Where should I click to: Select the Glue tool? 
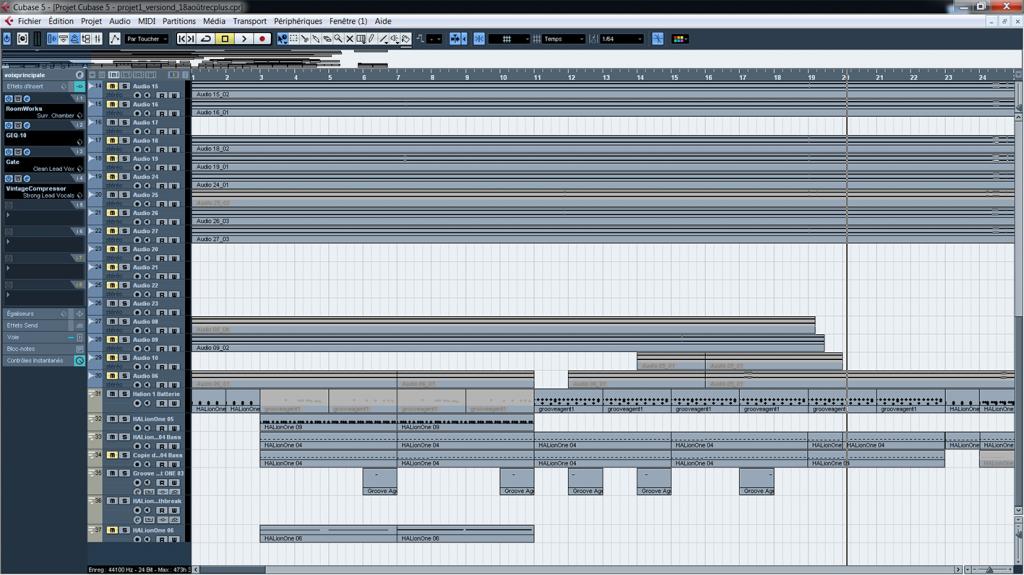[x=316, y=39]
